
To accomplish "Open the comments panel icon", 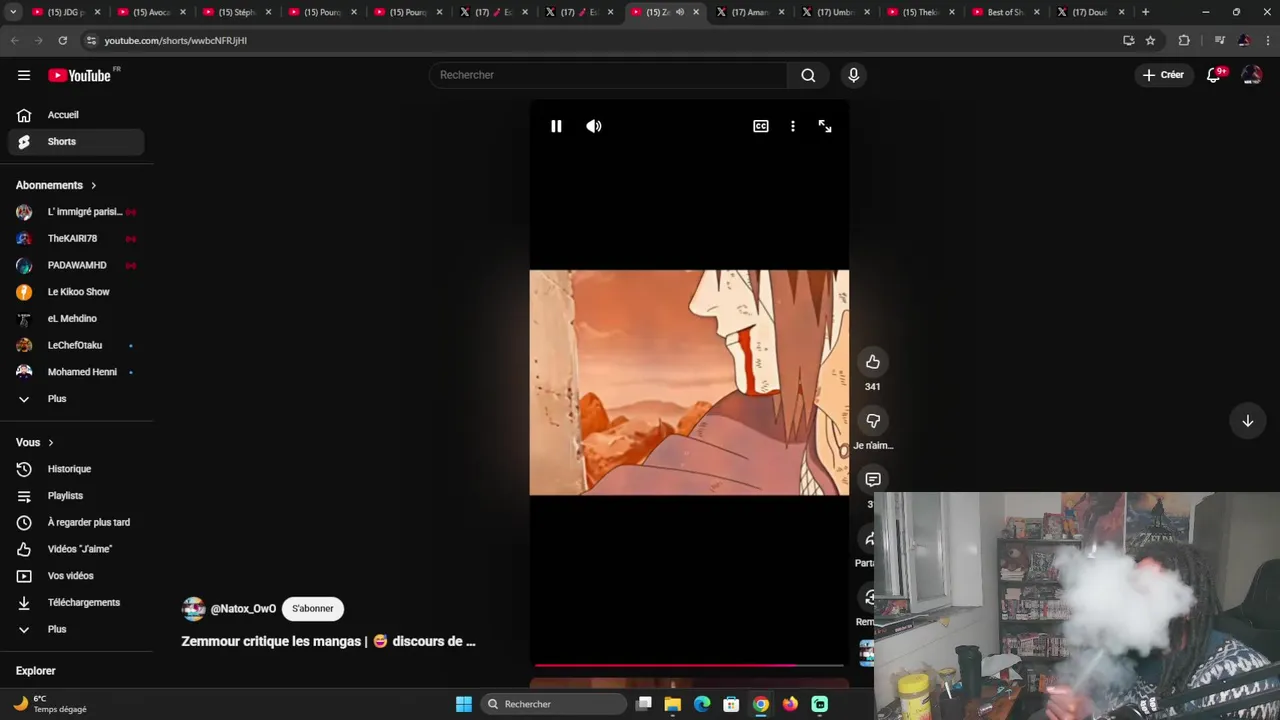I will click(x=873, y=480).
